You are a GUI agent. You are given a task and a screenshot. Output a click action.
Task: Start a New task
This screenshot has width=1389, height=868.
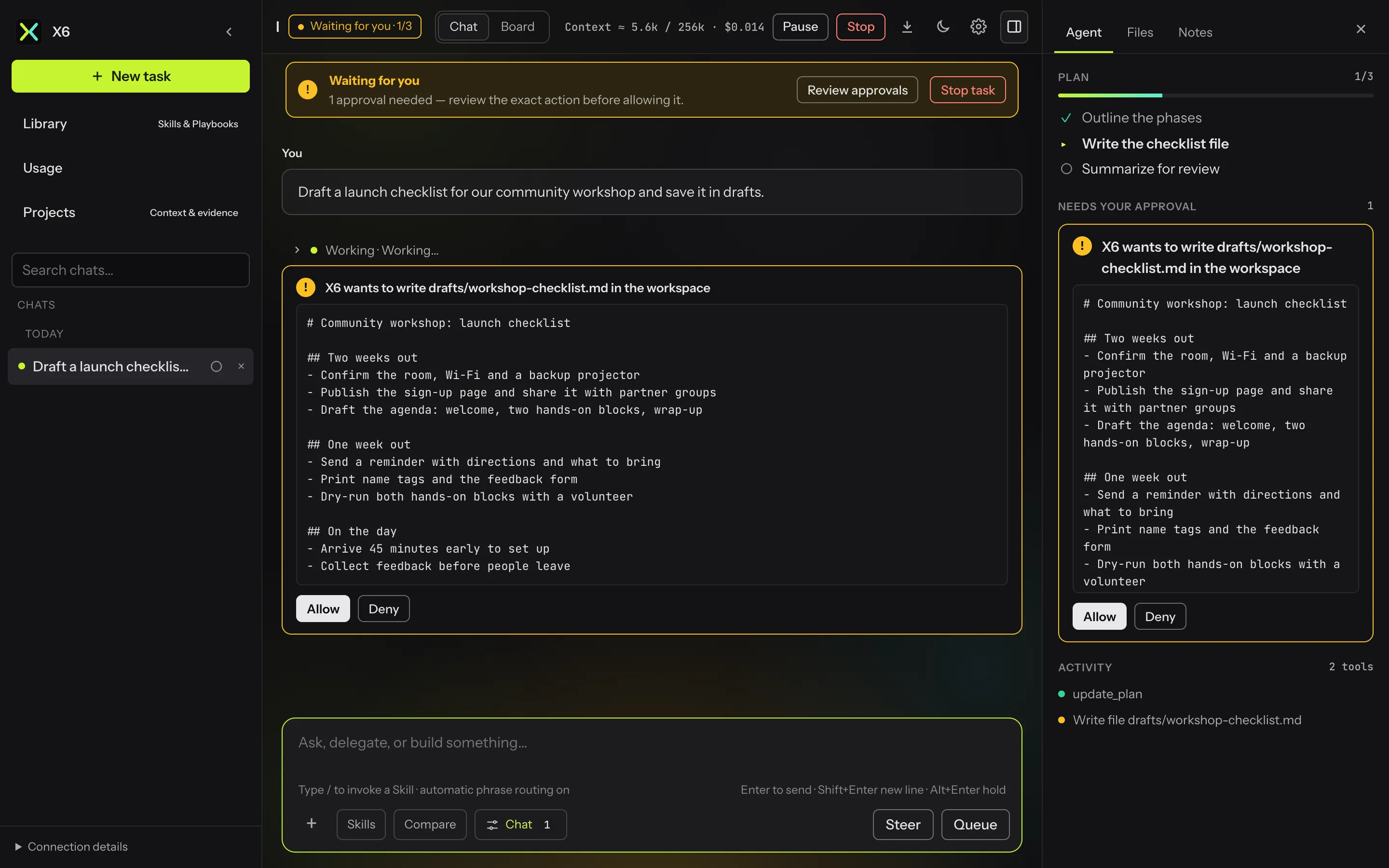coord(130,76)
